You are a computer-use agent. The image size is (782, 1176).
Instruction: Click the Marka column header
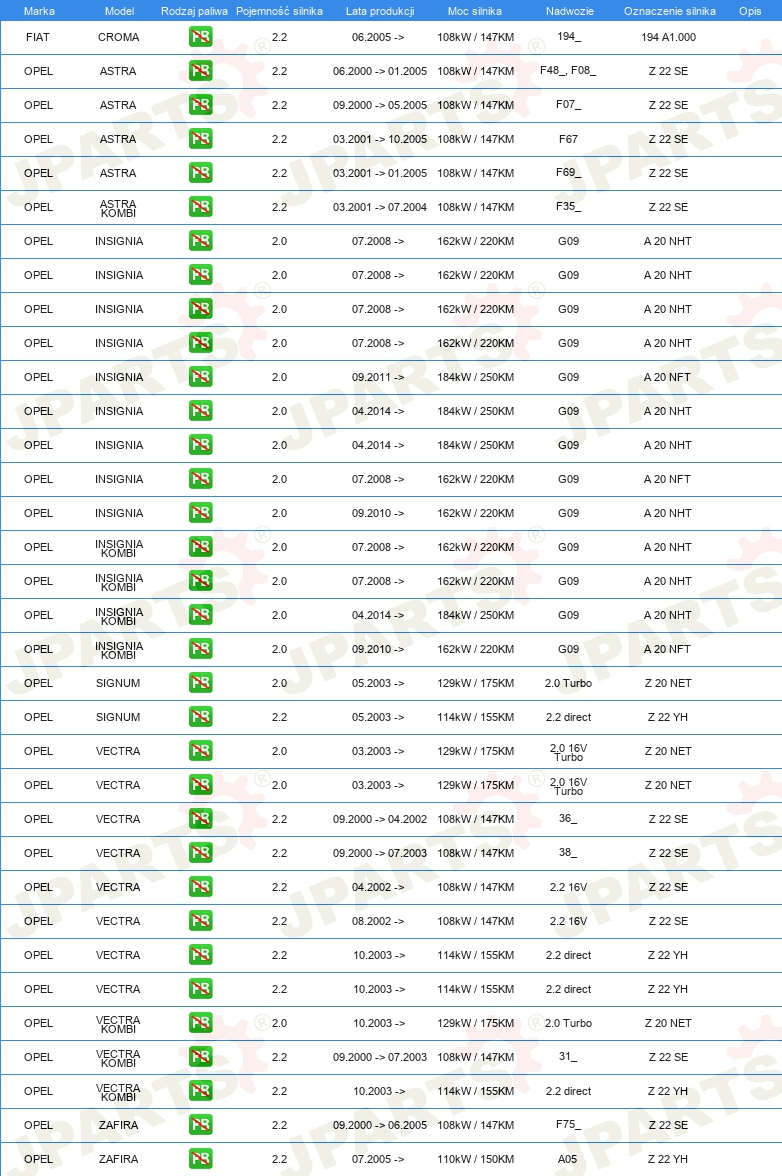[x=39, y=11]
